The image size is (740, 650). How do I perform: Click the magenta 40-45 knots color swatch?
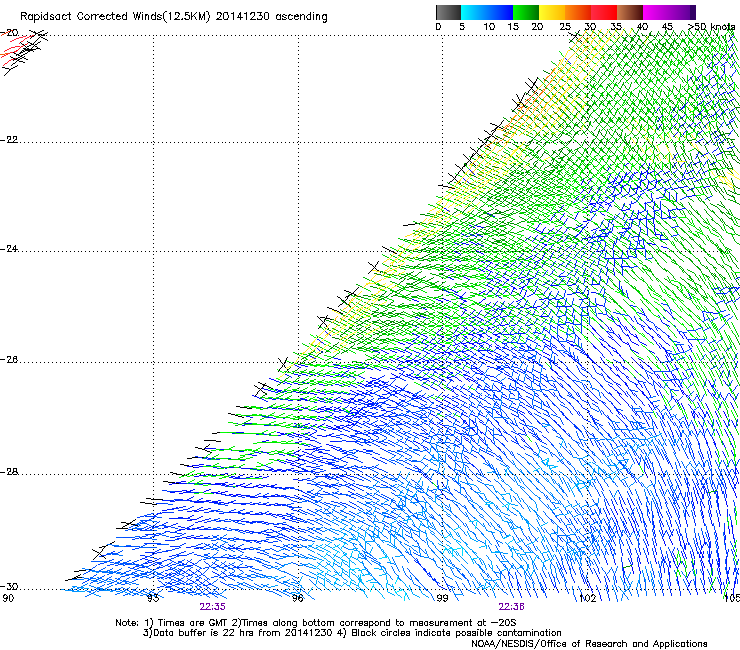656,12
